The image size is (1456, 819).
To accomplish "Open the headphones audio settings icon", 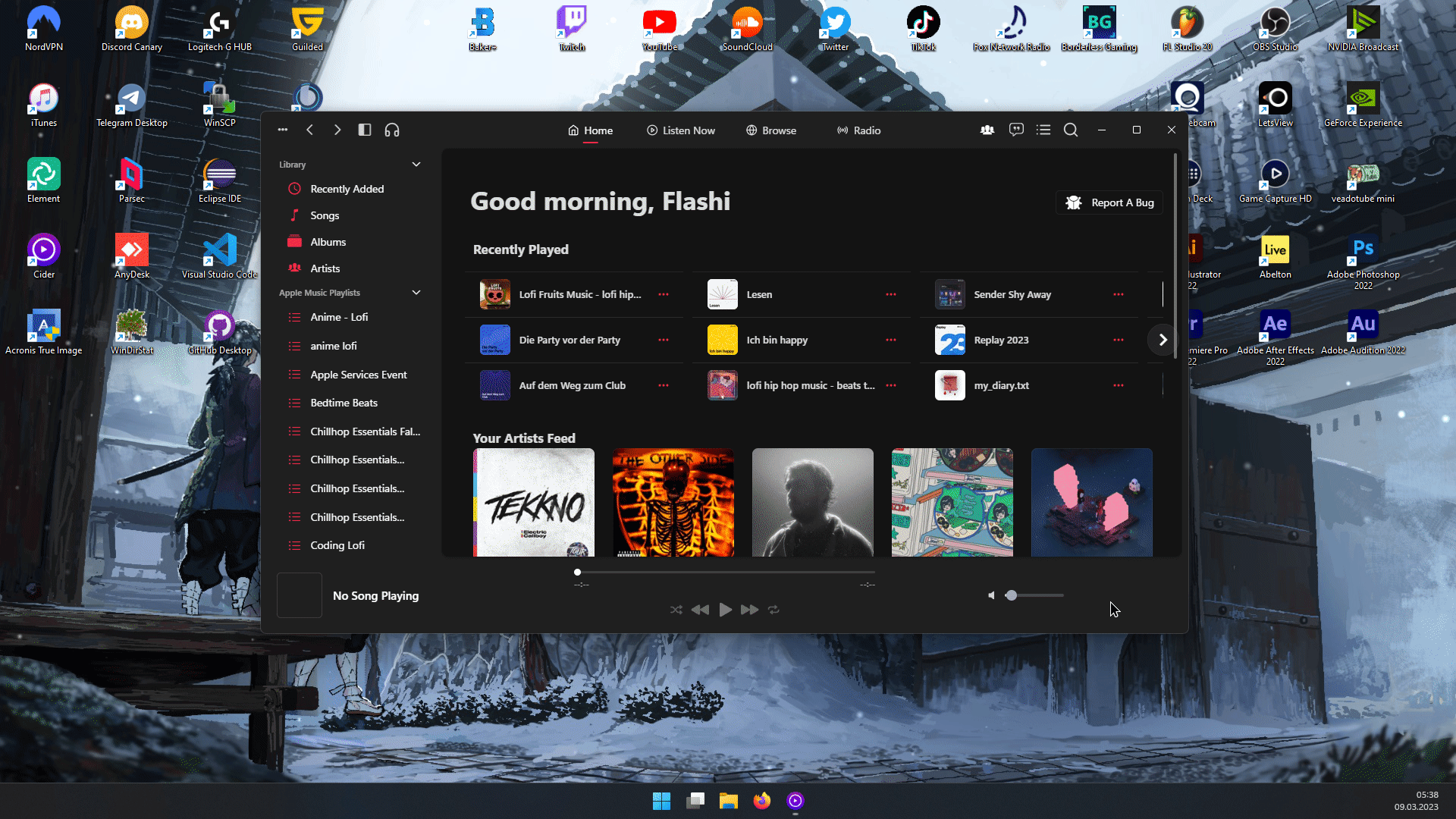I will click(392, 130).
